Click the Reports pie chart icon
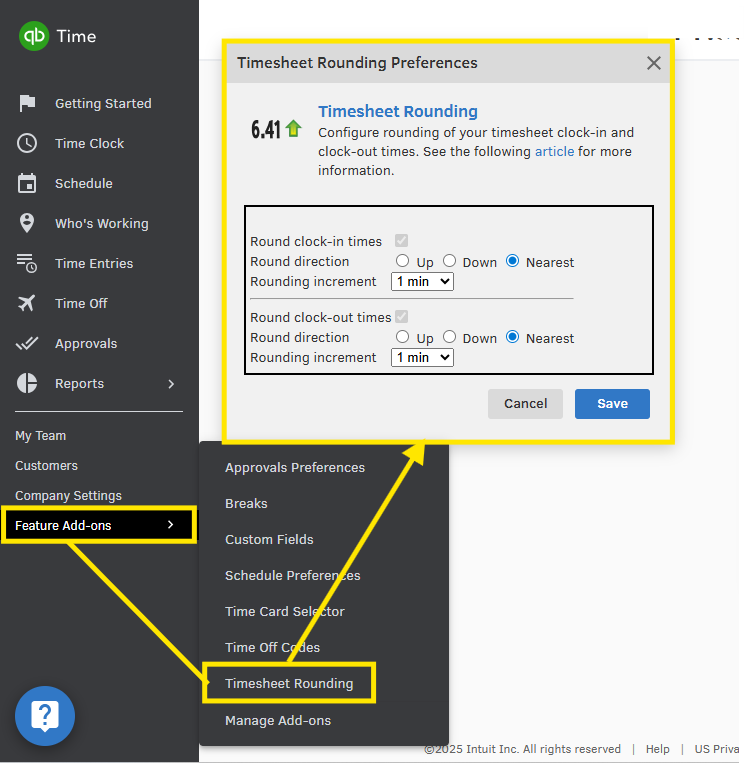 [x=27, y=383]
